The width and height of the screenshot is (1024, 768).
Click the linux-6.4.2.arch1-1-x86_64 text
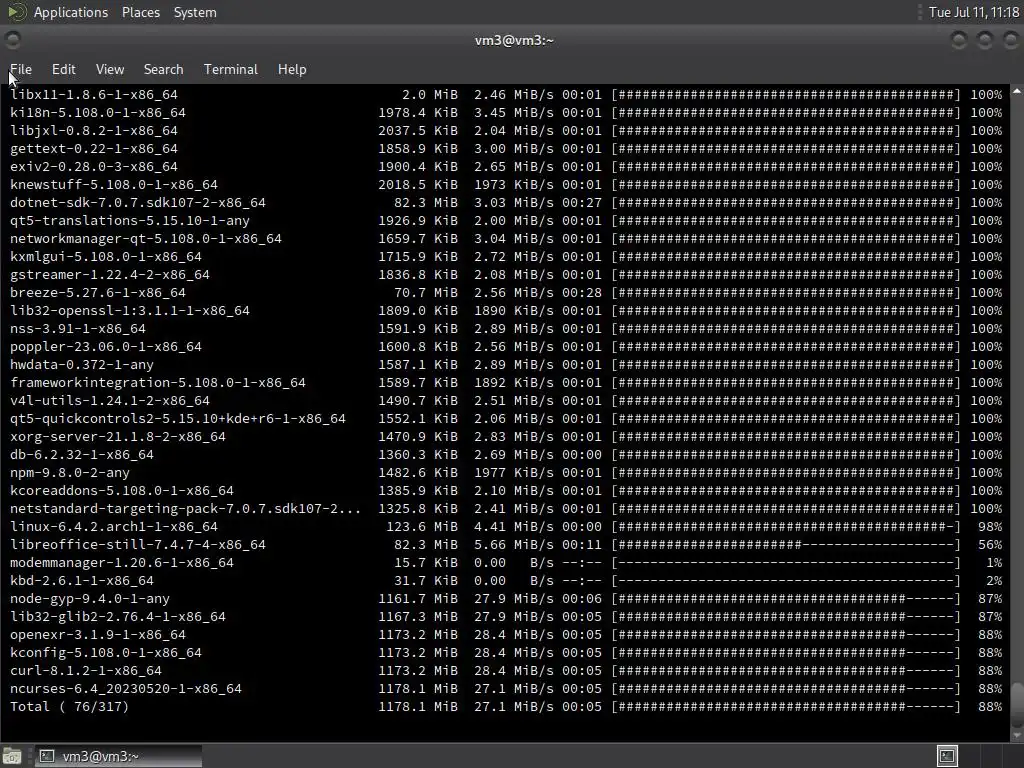click(114, 527)
